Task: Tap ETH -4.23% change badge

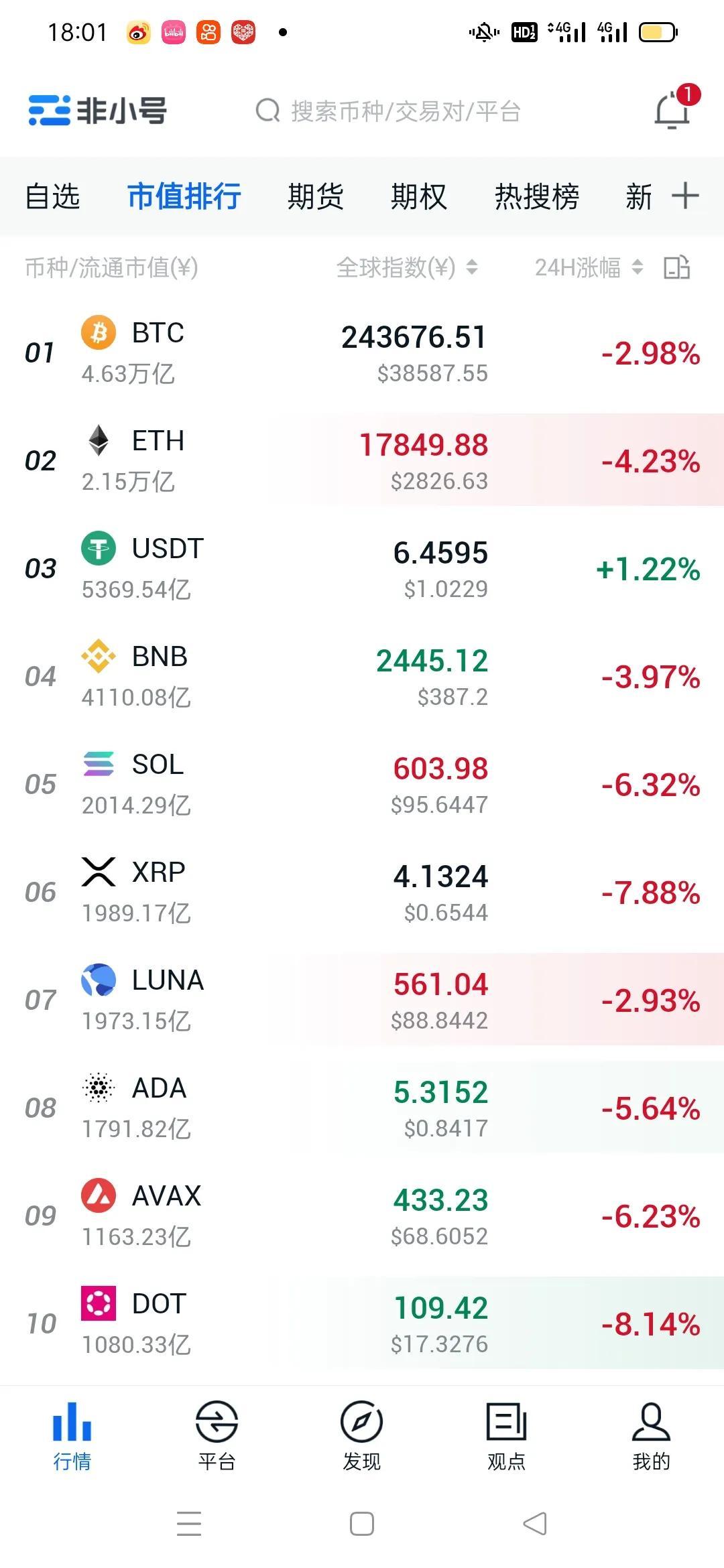Action: (x=650, y=461)
